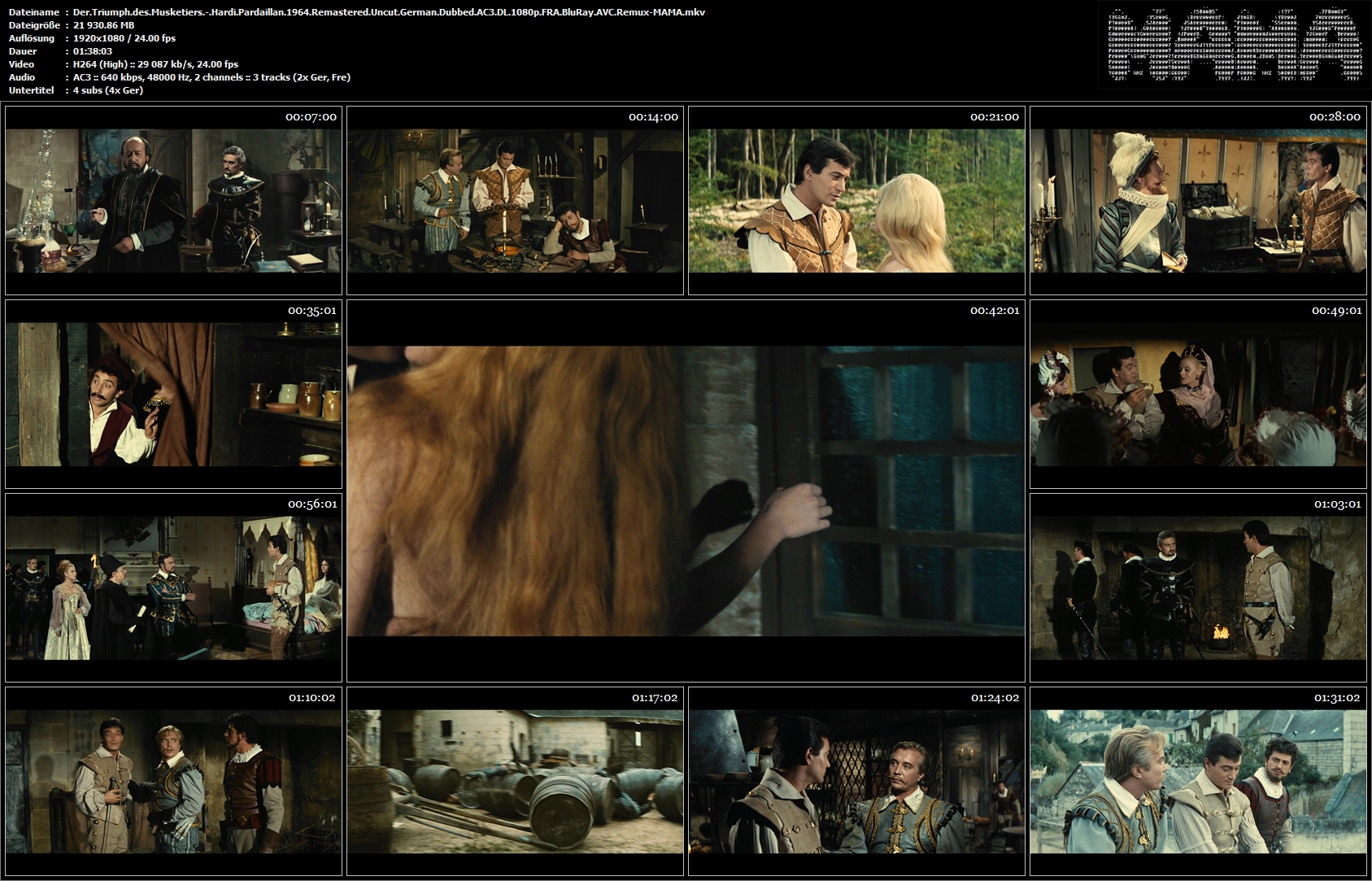Screen dimensions: 1372x881
Task: Click the Untertitel label
Action: click(x=29, y=90)
